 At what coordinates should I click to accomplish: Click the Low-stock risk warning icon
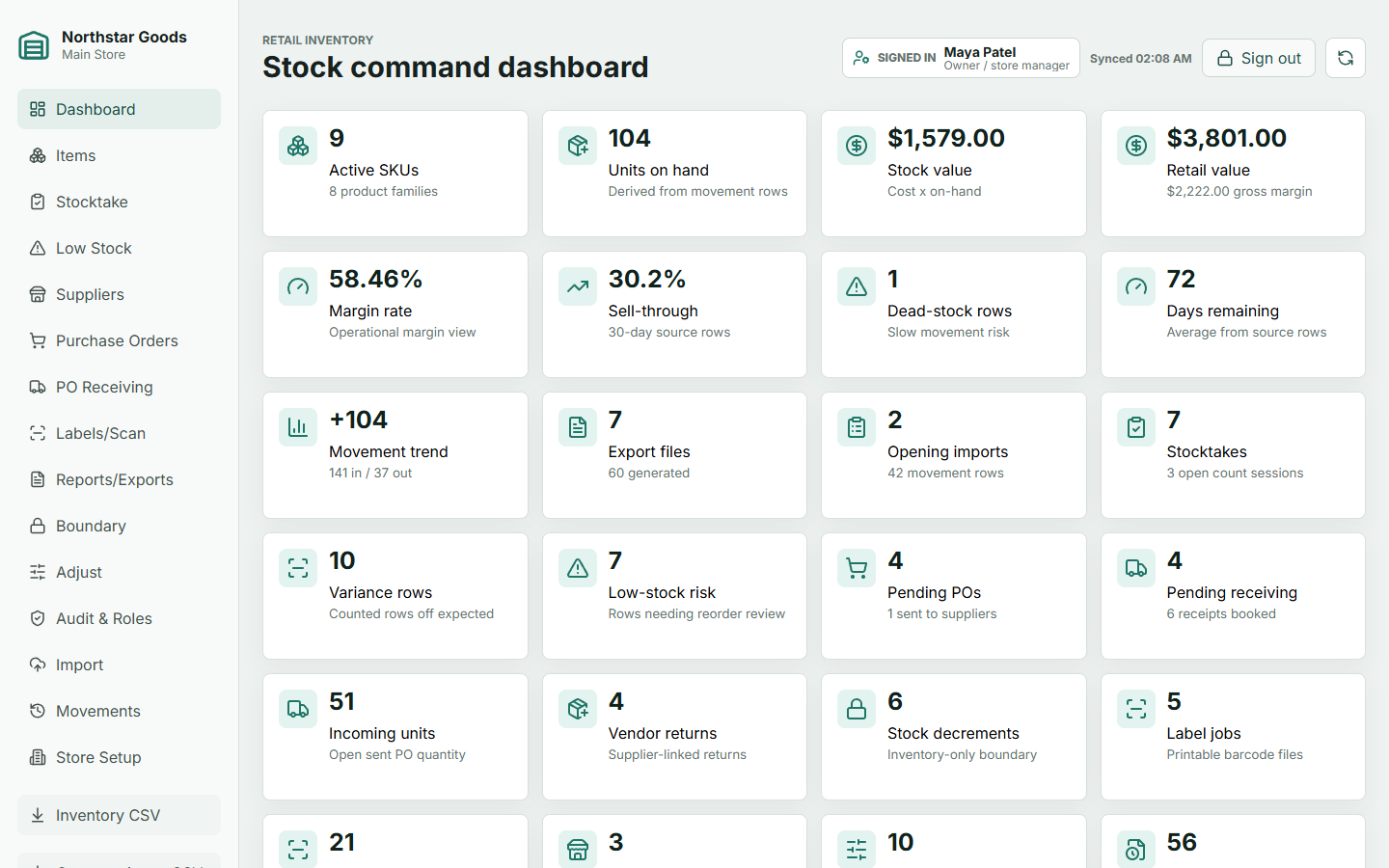[578, 568]
